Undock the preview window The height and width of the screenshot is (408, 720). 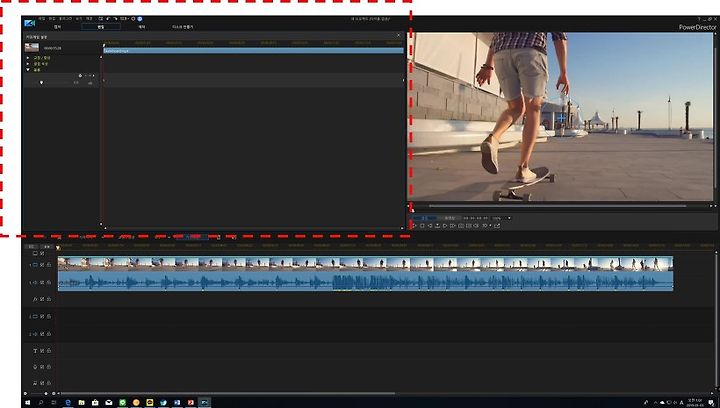coord(497,226)
